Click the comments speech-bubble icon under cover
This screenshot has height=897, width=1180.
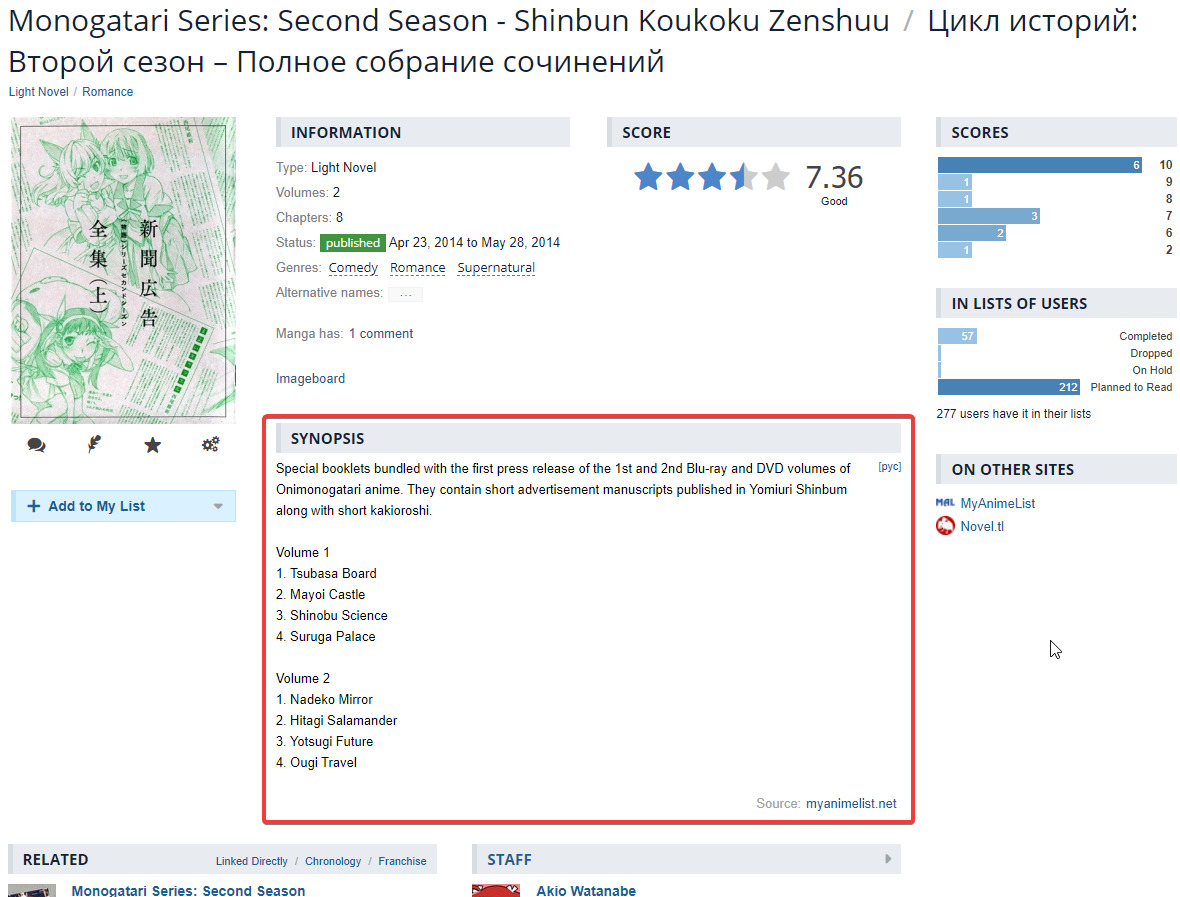click(37, 445)
